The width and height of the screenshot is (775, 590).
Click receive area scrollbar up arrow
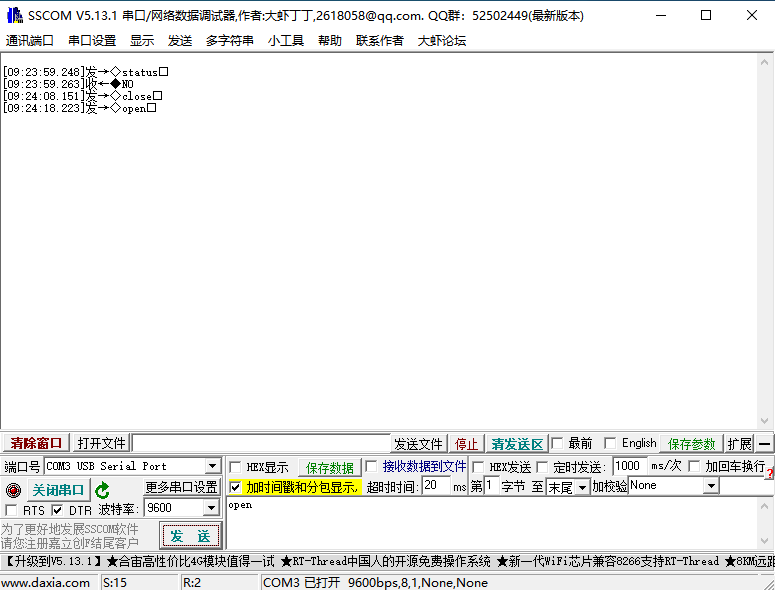(764, 62)
